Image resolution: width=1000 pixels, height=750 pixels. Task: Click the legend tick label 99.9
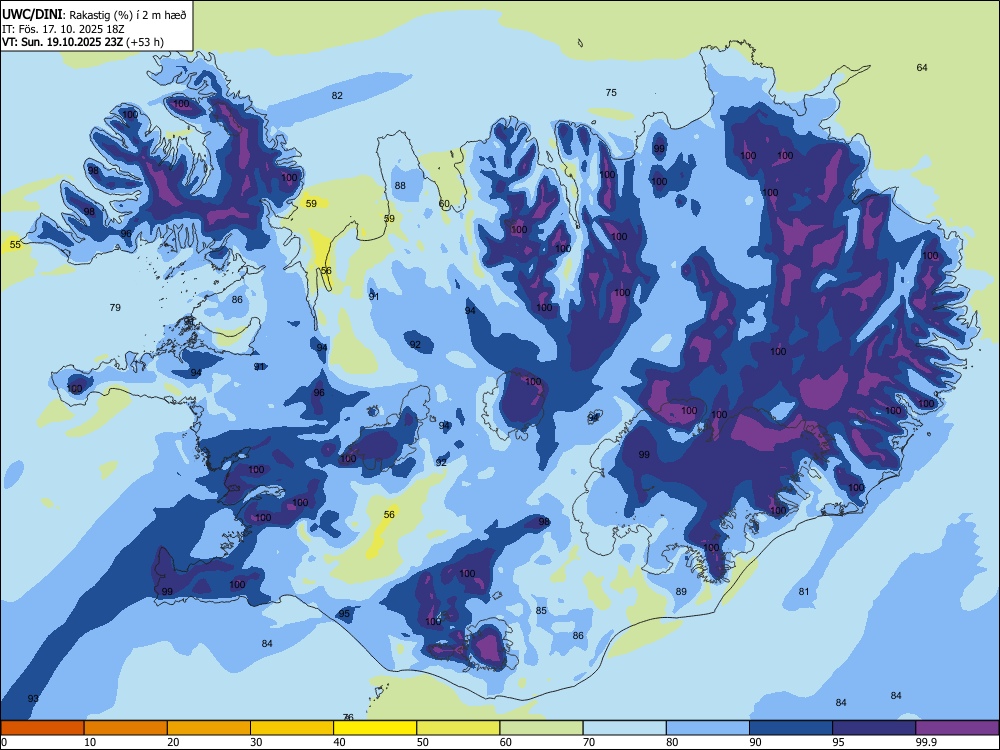coord(925,742)
